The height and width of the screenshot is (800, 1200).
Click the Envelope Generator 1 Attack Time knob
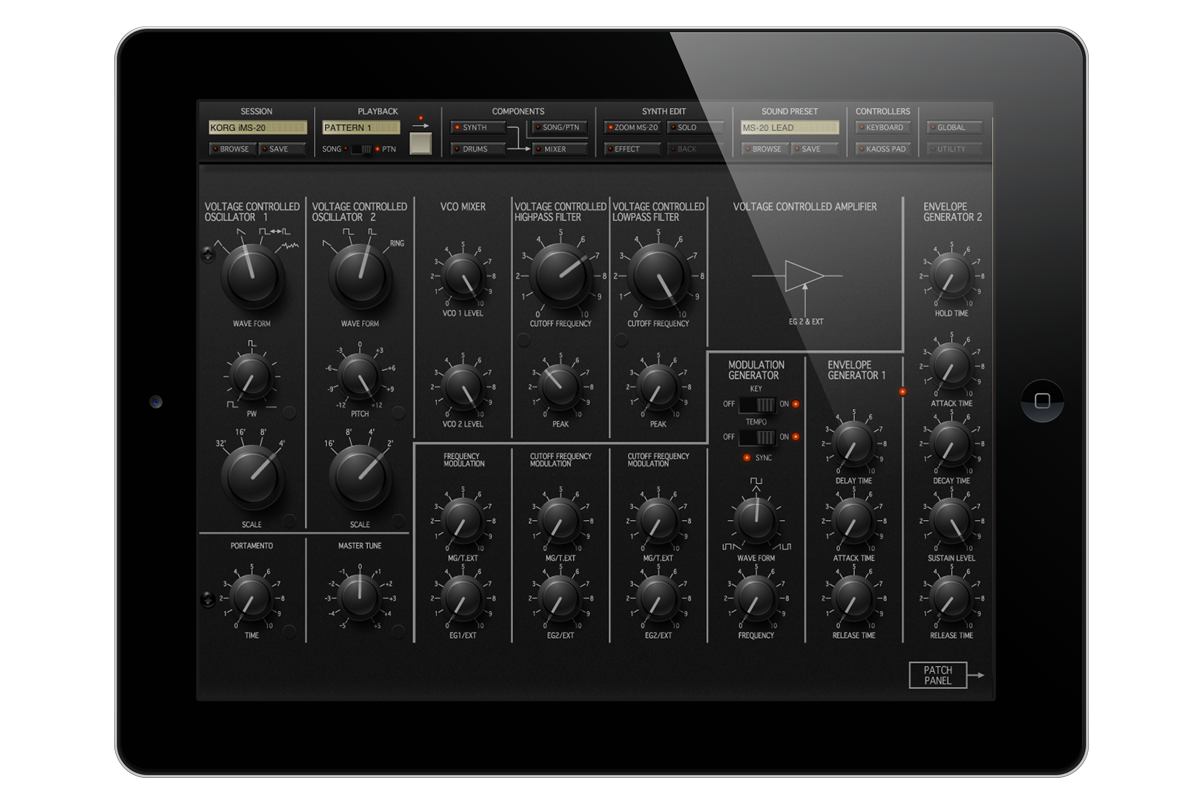[x=853, y=519]
